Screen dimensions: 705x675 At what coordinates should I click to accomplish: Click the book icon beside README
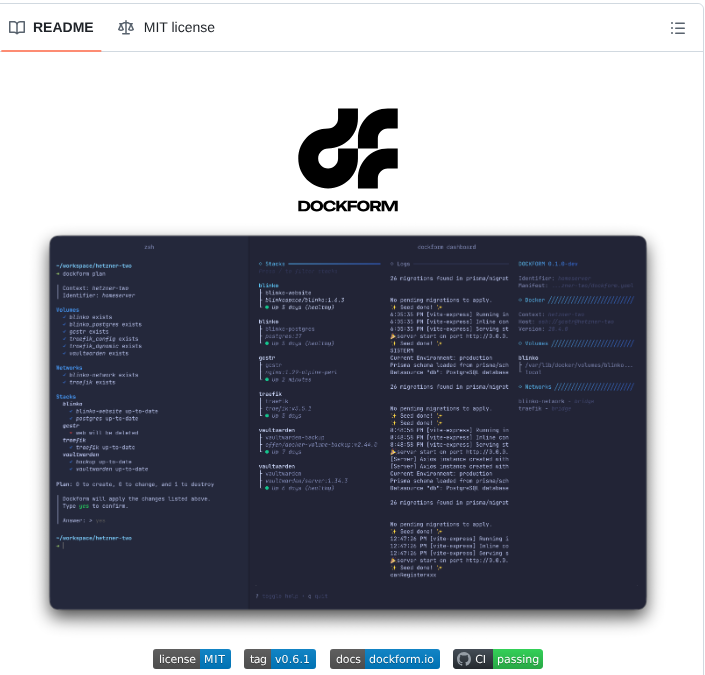click(17, 28)
